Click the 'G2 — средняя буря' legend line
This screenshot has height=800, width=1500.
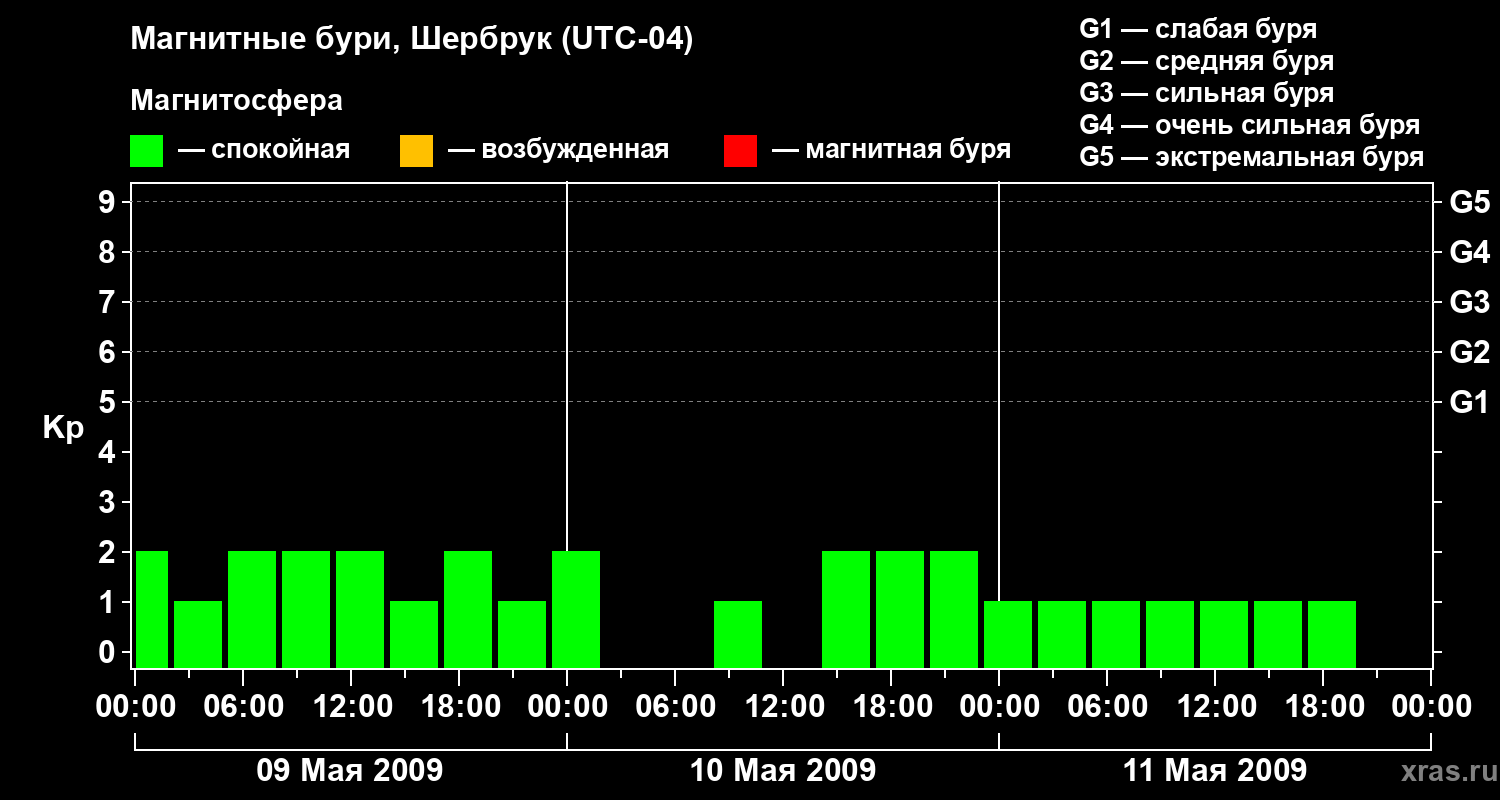pos(1206,61)
